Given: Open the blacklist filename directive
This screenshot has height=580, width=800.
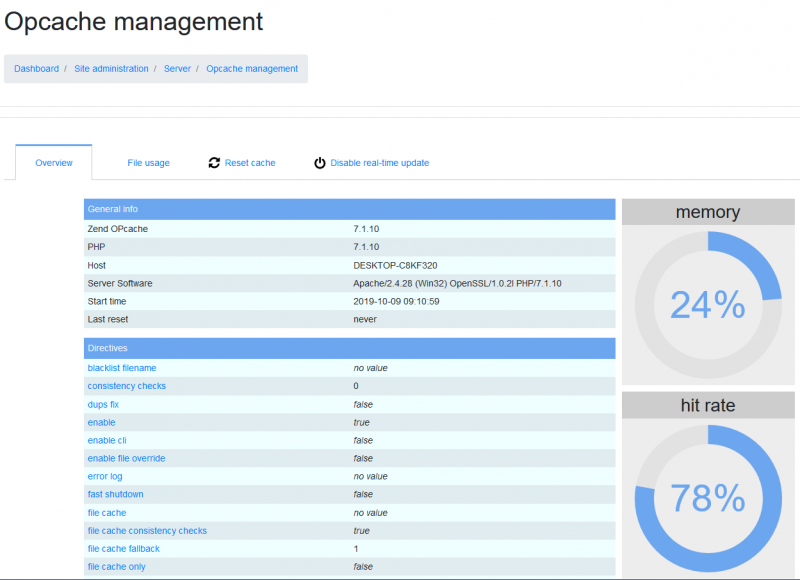Looking at the screenshot, I should tap(122, 367).
